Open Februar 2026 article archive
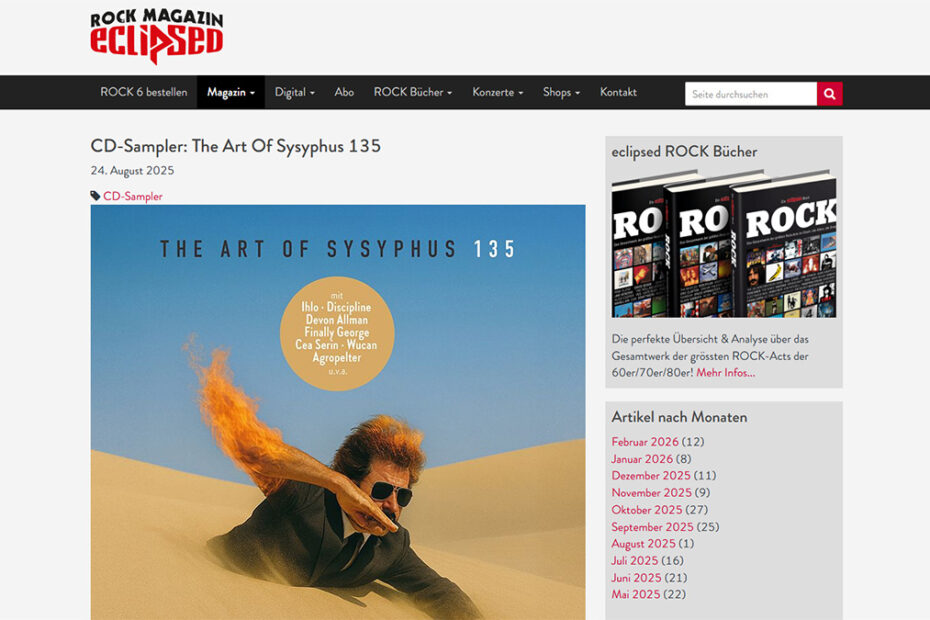930x620 pixels. 645,442
